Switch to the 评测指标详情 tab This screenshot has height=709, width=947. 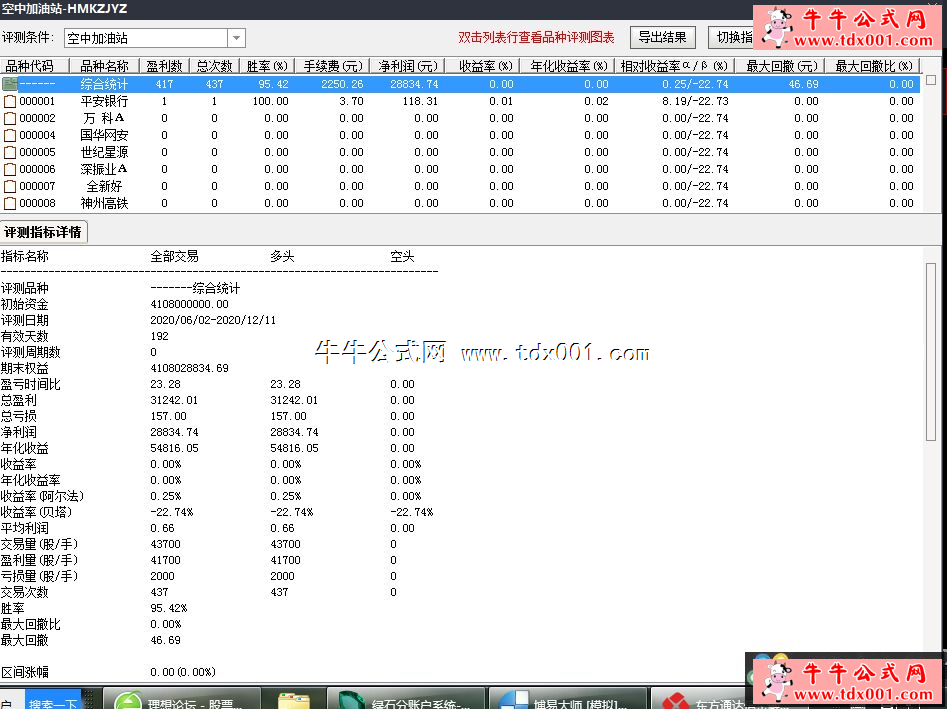tap(44, 232)
